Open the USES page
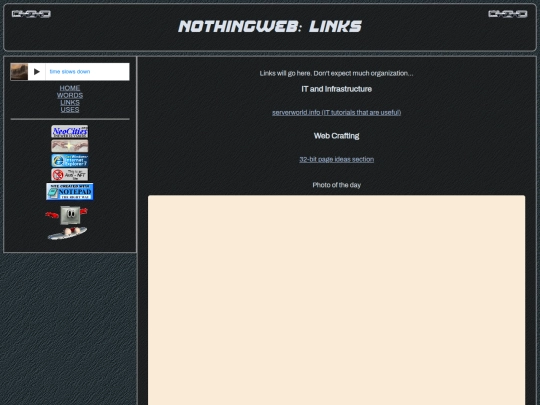This screenshot has width=540, height=405. [x=70, y=110]
